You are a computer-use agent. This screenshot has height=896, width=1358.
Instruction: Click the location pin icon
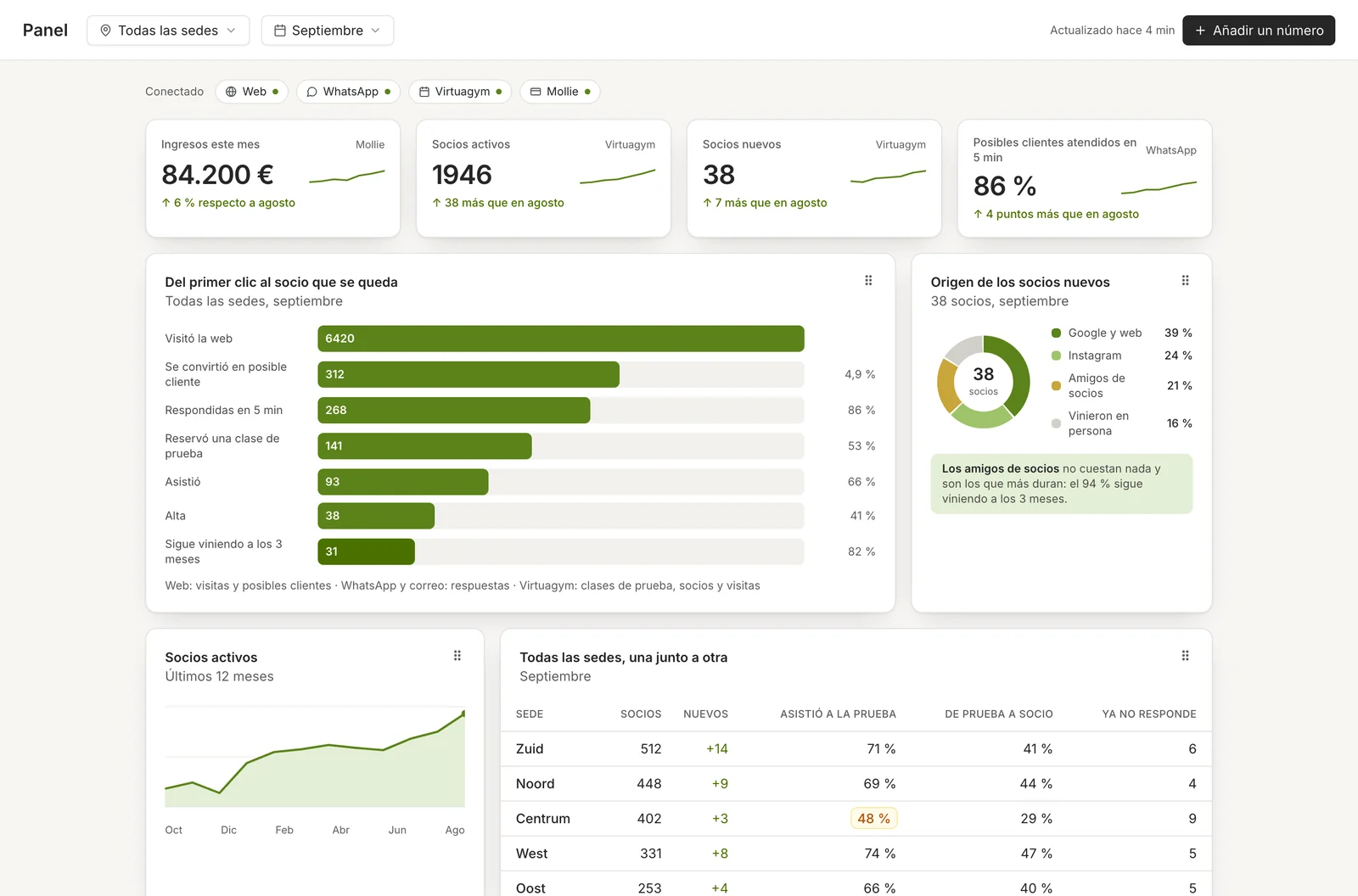pos(105,31)
